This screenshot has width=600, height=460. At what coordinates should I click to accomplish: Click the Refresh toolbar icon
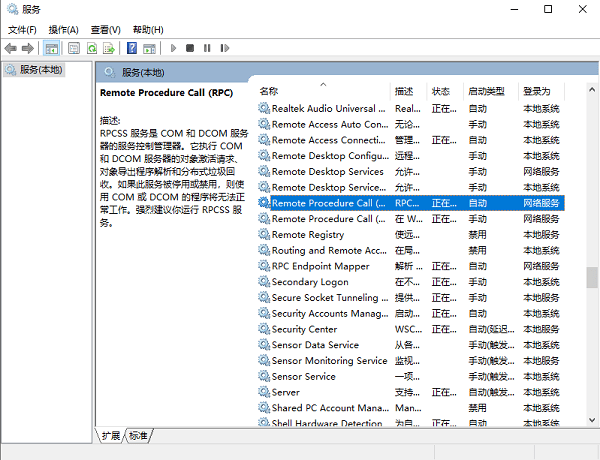pos(92,48)
